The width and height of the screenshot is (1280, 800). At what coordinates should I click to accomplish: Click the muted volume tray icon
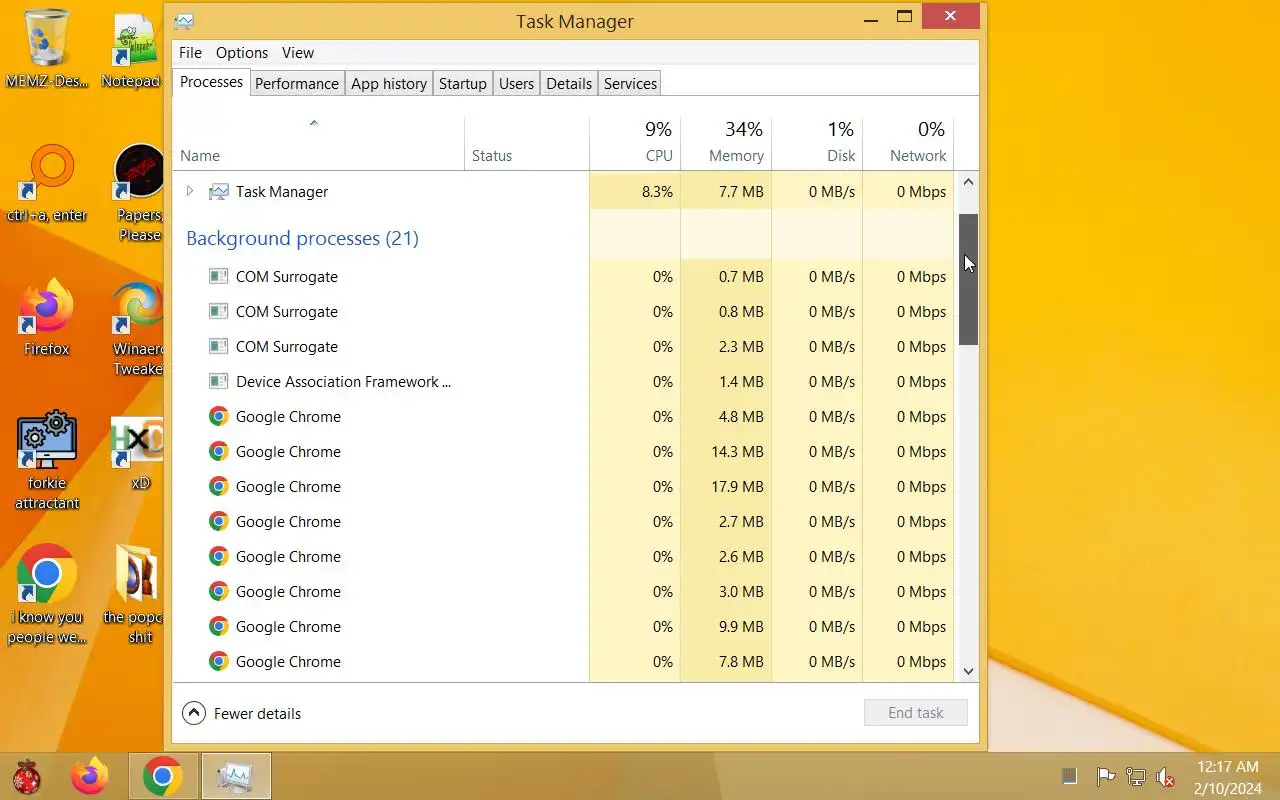pos(1165,776)
